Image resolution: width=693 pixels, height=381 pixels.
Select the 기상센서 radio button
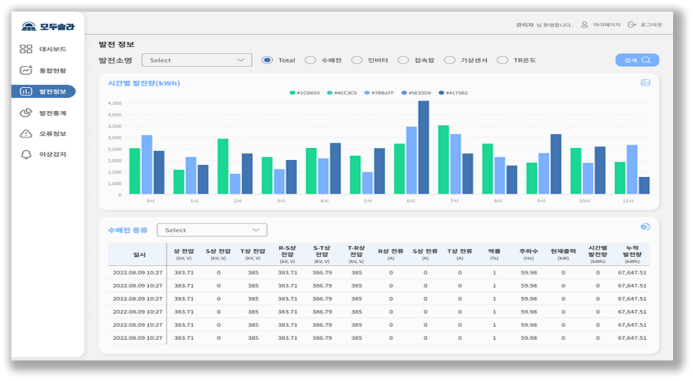[449, 60]
